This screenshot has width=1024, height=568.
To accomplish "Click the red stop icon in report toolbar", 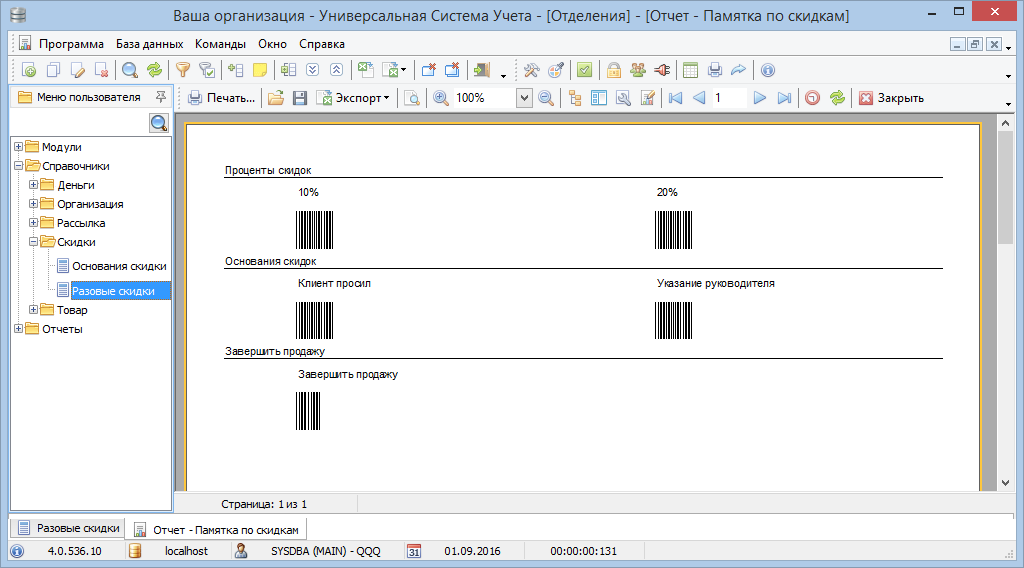I will pyautogui.click(x=812, y=98).
